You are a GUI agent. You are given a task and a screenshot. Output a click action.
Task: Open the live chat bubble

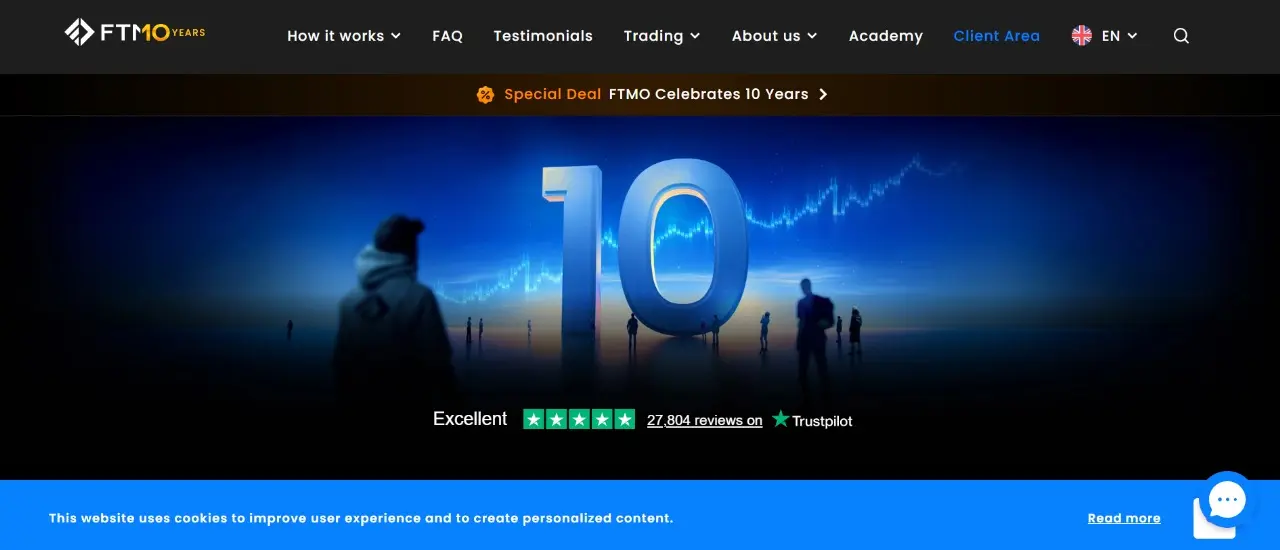1226,499
